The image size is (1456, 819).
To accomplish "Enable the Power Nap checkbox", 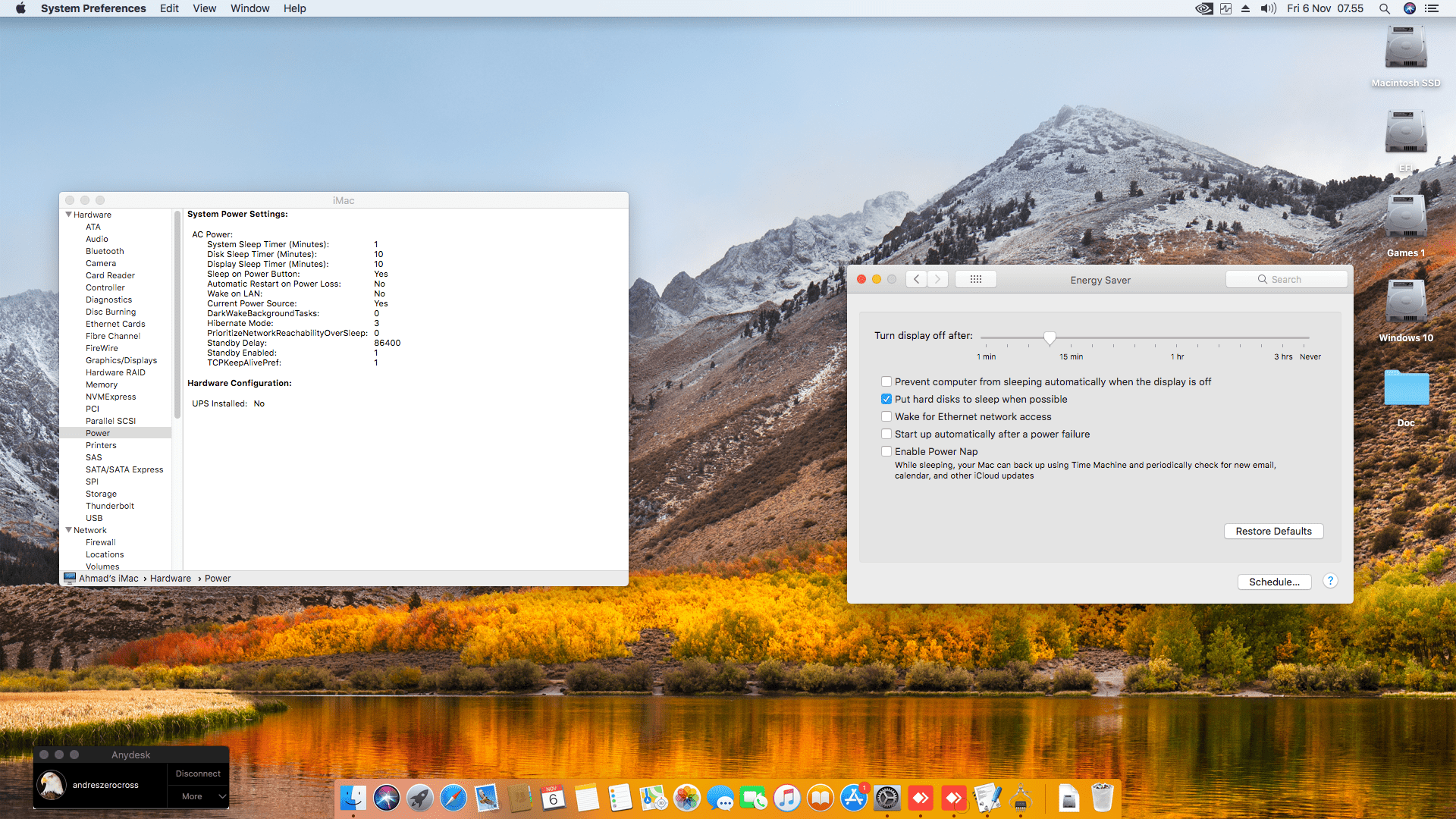I will (886, 451).
